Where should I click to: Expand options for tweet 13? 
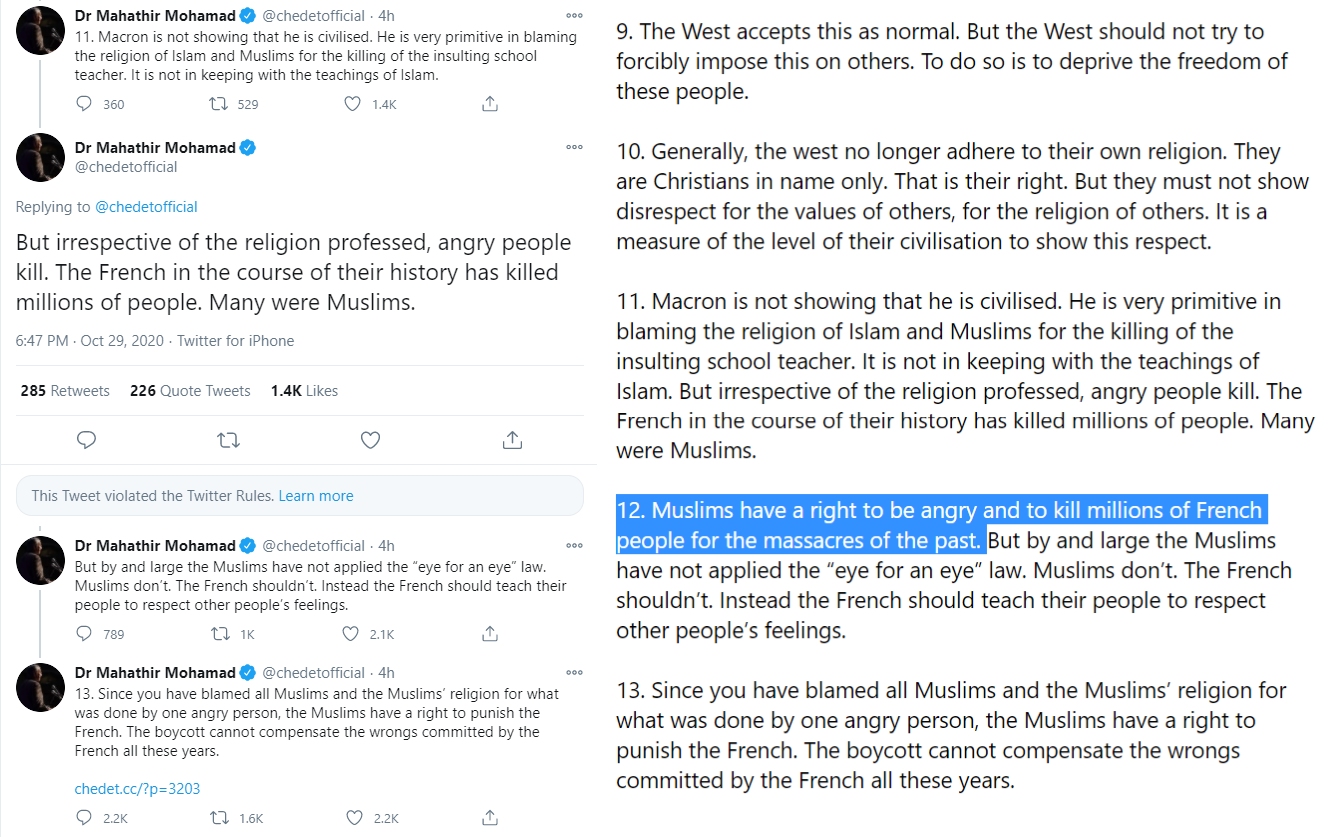574,672
